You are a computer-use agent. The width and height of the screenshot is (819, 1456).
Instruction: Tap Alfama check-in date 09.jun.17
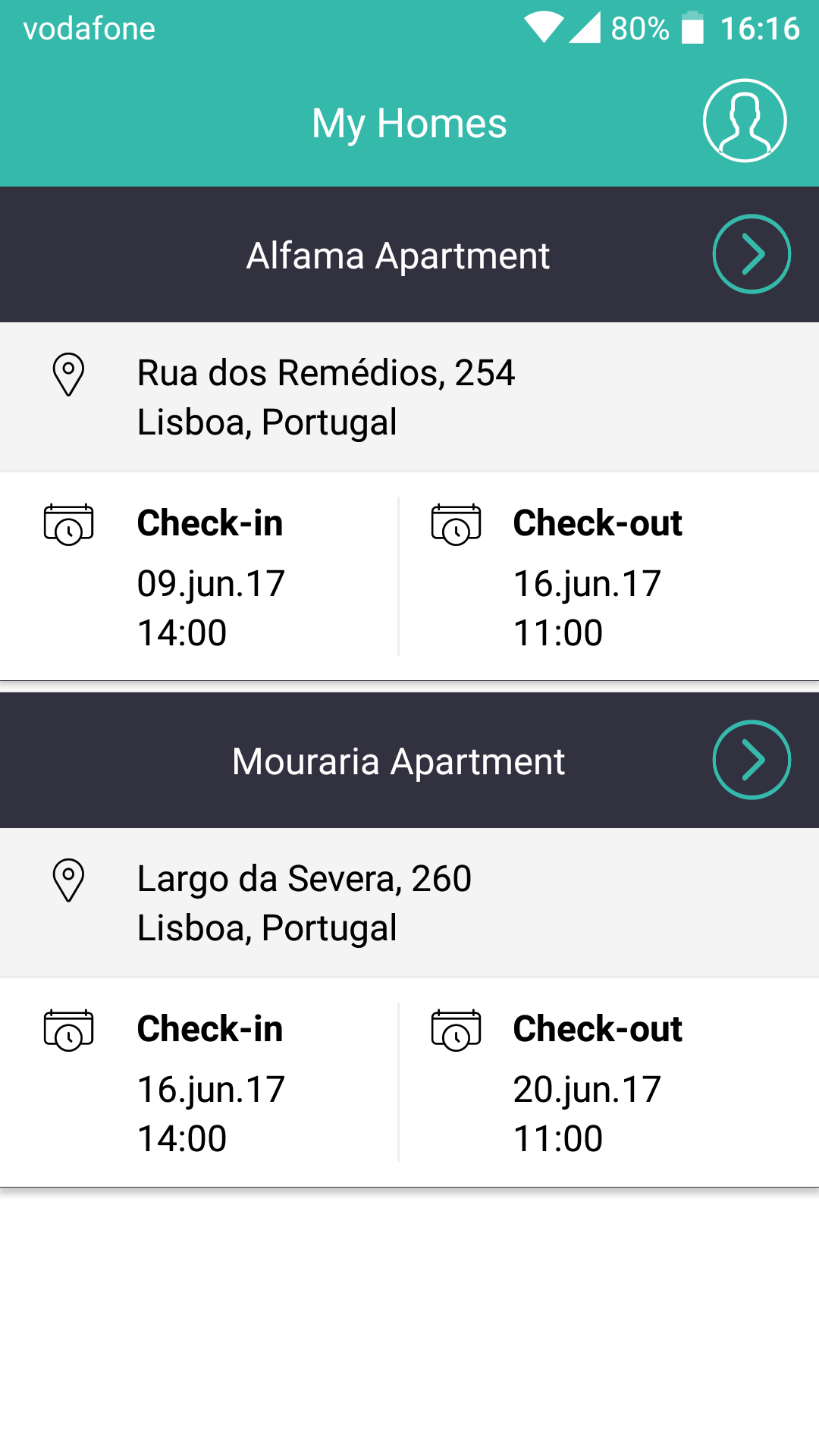[x=211, y=584]
